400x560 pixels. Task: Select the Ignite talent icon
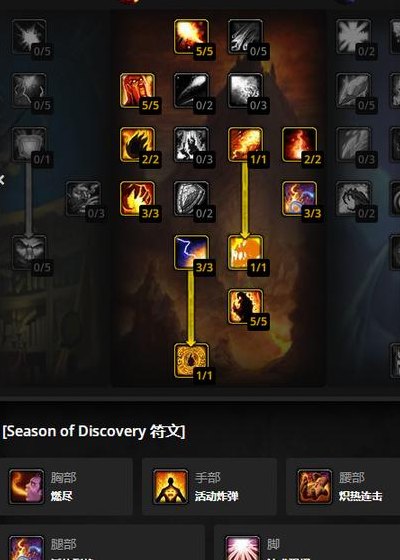[138, 90]
